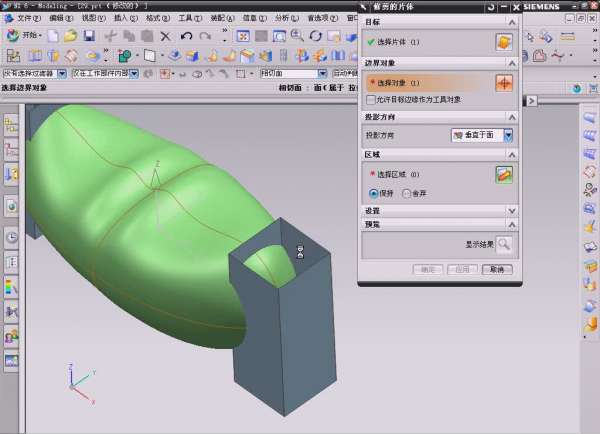Click the select sheet (选择片体) icon
The width and height of the screenshot is (600, 434).
[x=504, y=42]
